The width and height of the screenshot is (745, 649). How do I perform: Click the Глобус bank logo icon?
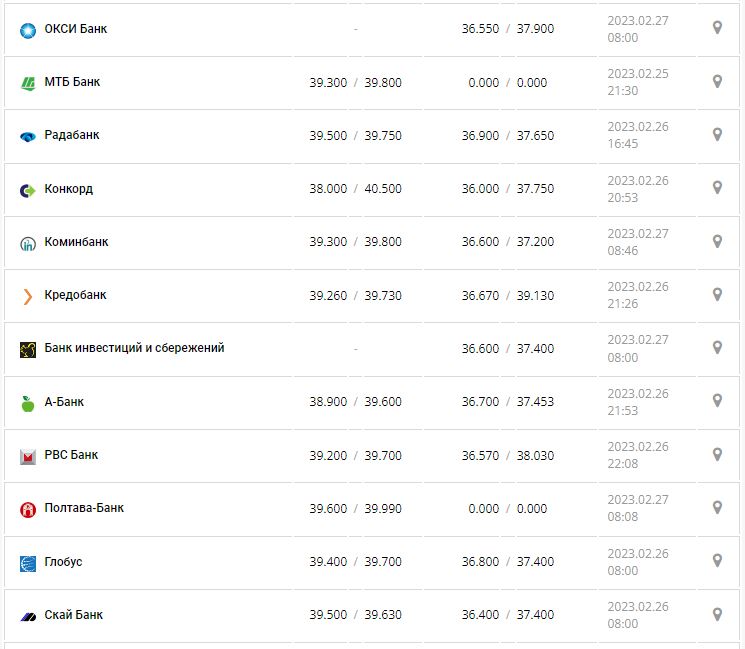[x=28, y=563]
